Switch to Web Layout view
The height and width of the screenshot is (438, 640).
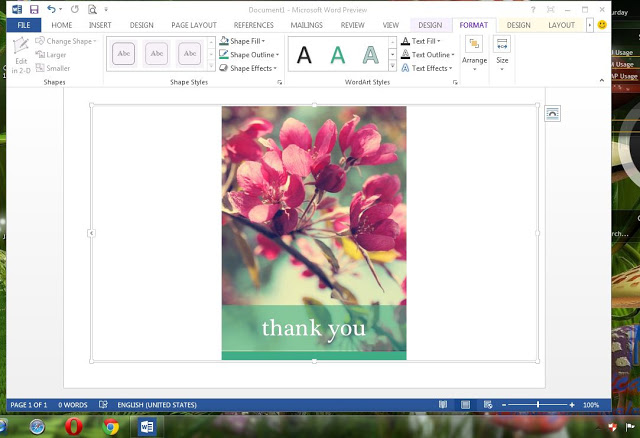487,405
